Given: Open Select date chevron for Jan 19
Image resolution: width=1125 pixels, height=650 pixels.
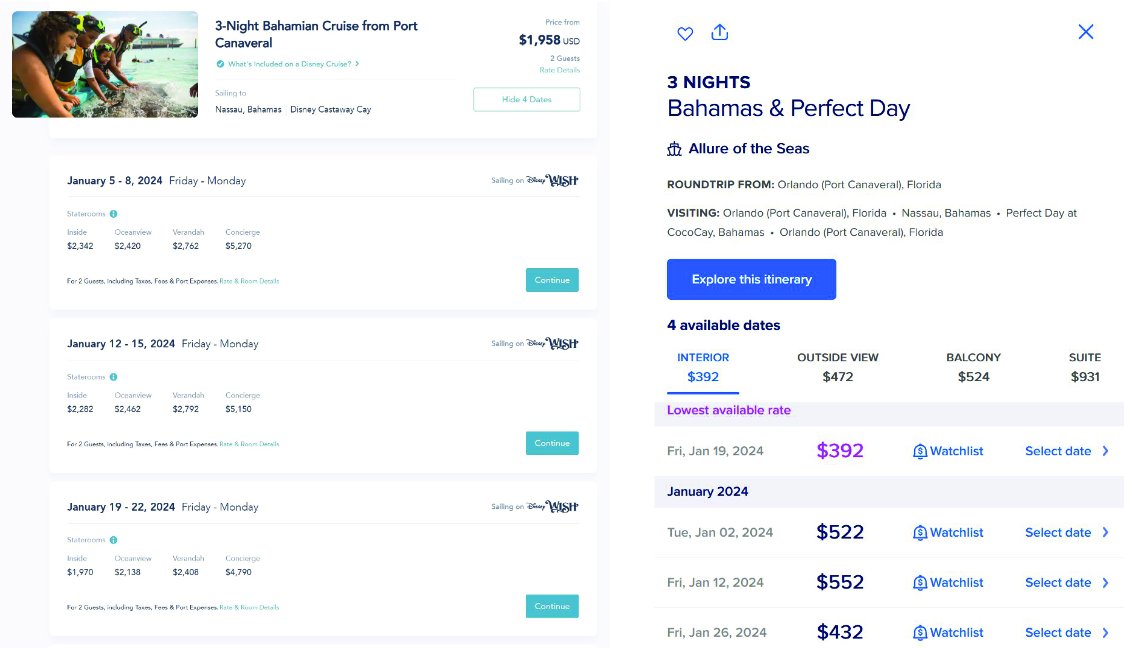Looking at the screenshot, I should (x=1106, y=451).
